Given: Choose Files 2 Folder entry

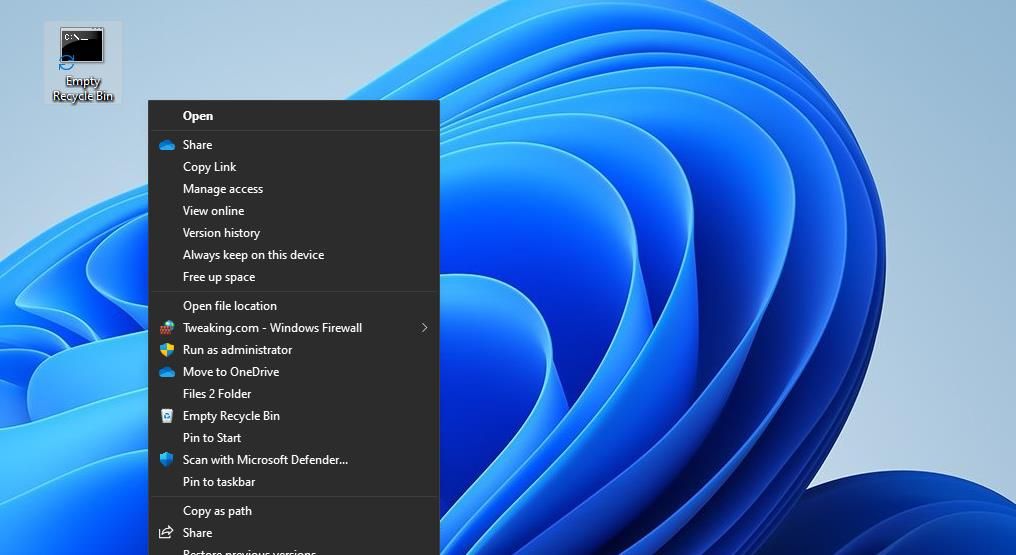Looking at the screenshot, I should pos(217,394).
